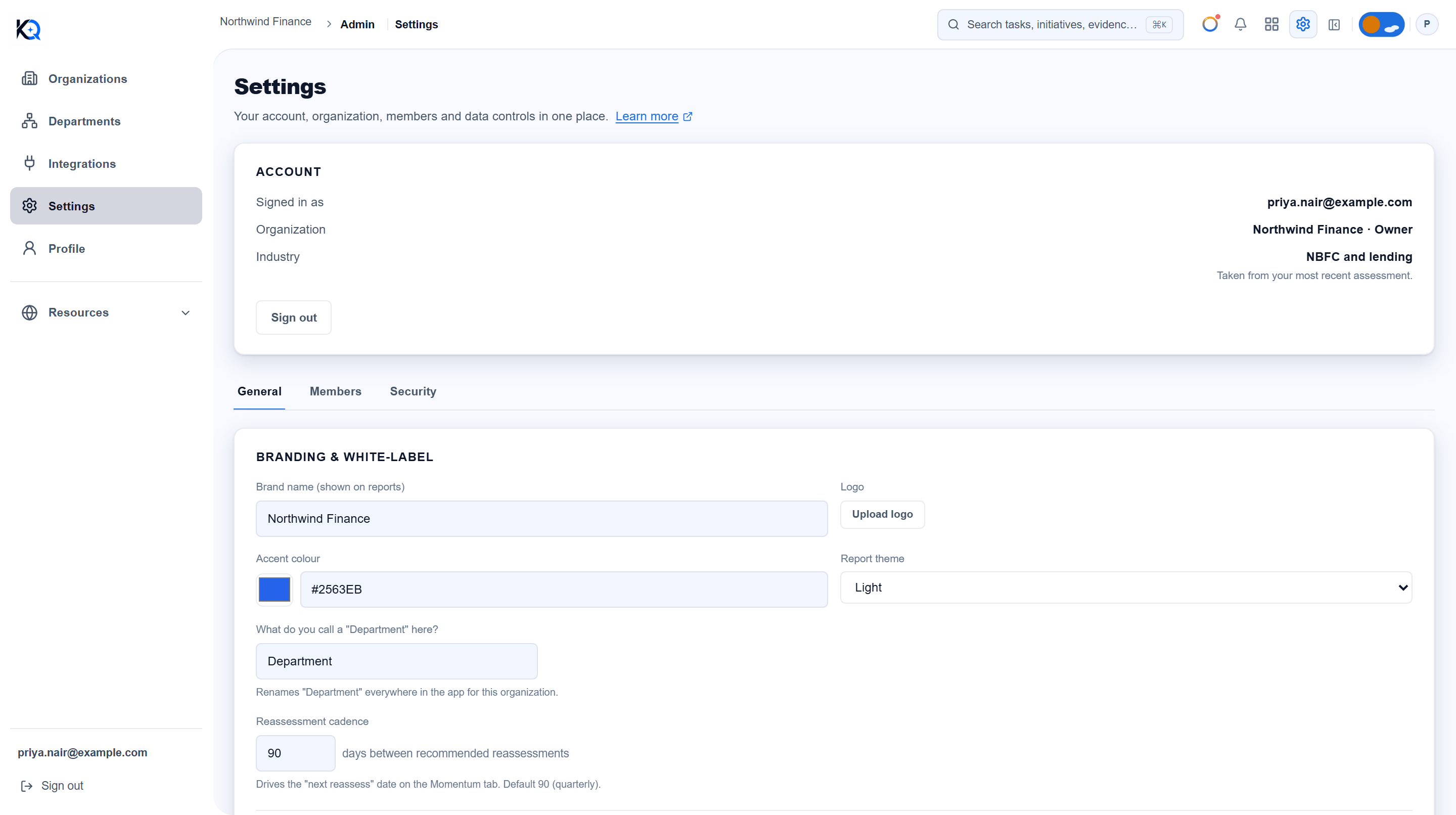Click the Department rename field
Viewport: 1456px width, 815px height.
[397, 661]
